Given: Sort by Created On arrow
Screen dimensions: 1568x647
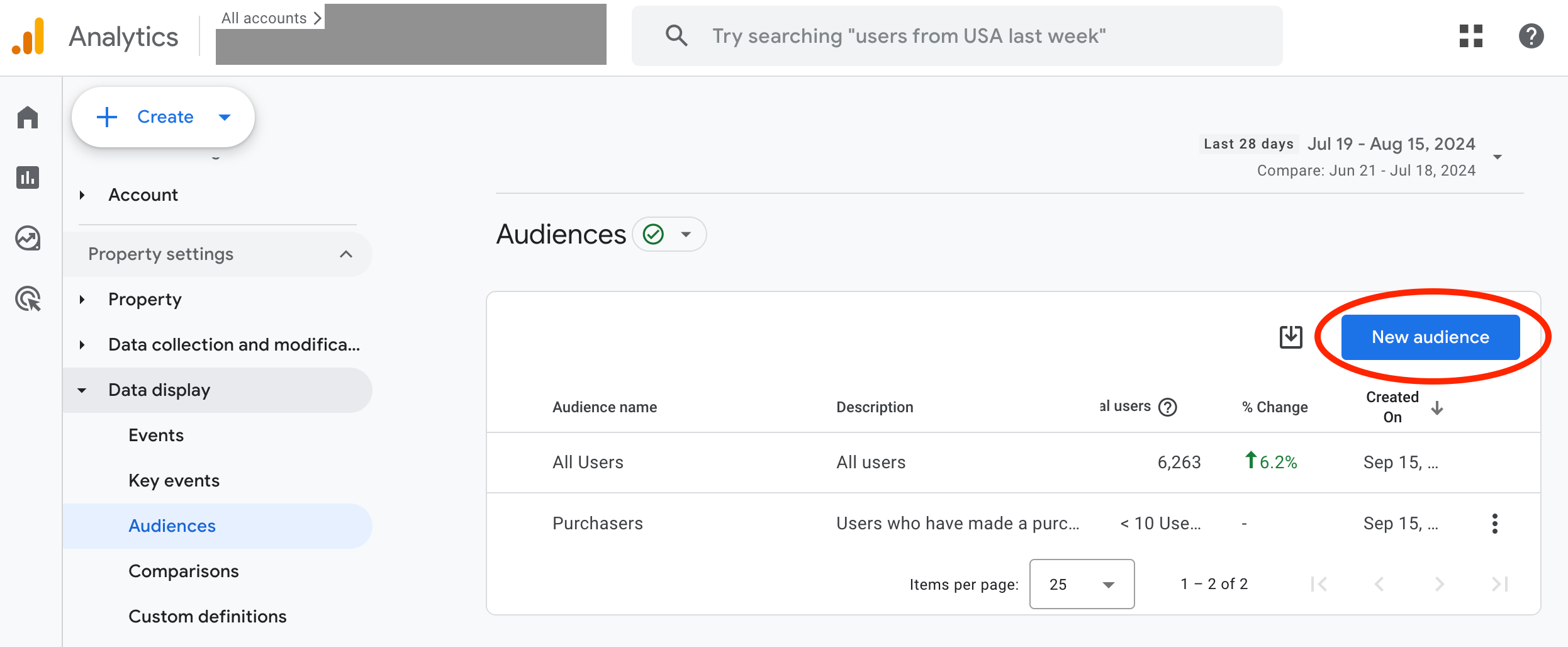Looking at the screenshot, I should click(x=1437, y=408).
